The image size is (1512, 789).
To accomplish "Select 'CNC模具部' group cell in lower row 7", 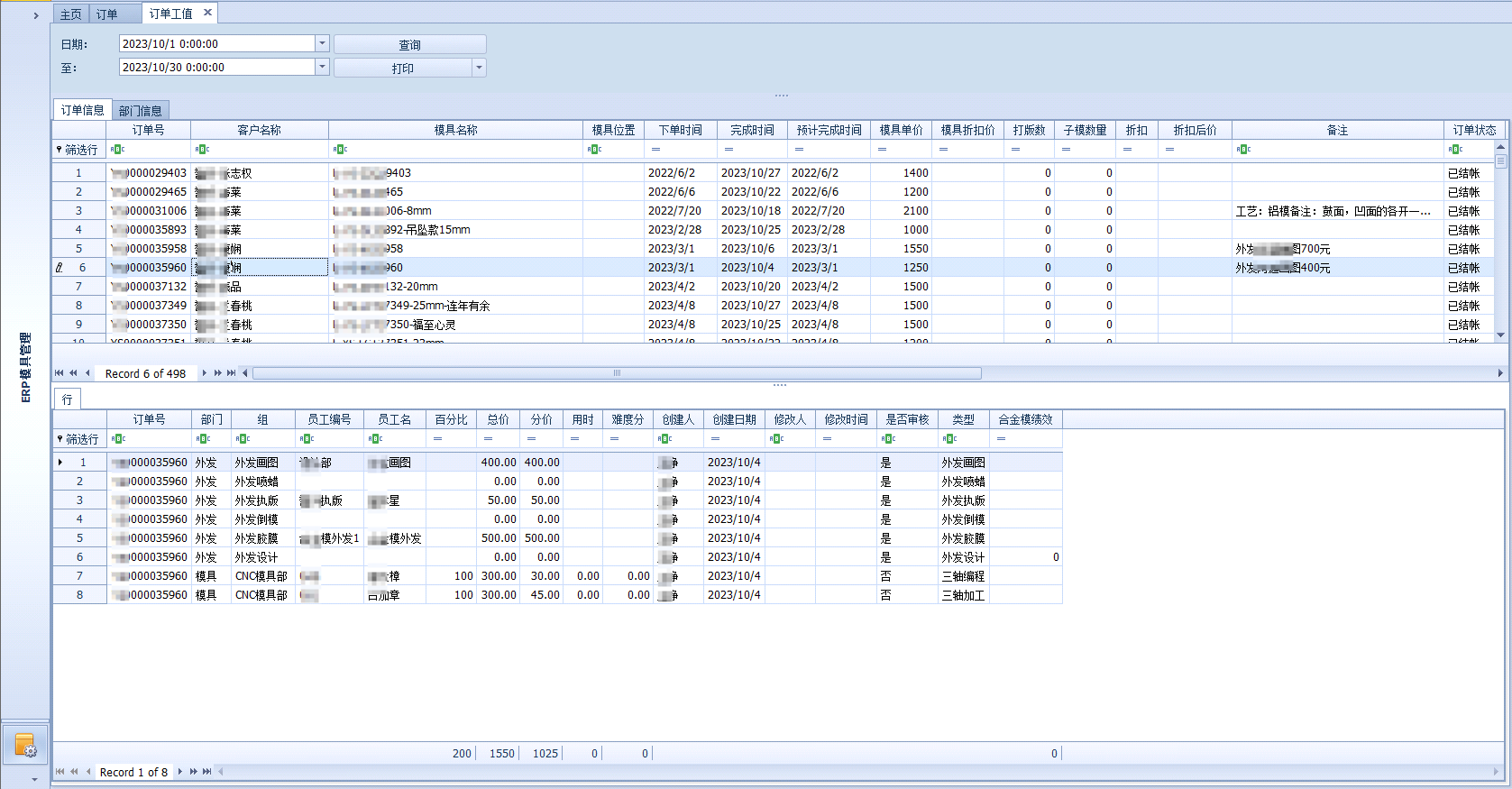I will [263, 576].
